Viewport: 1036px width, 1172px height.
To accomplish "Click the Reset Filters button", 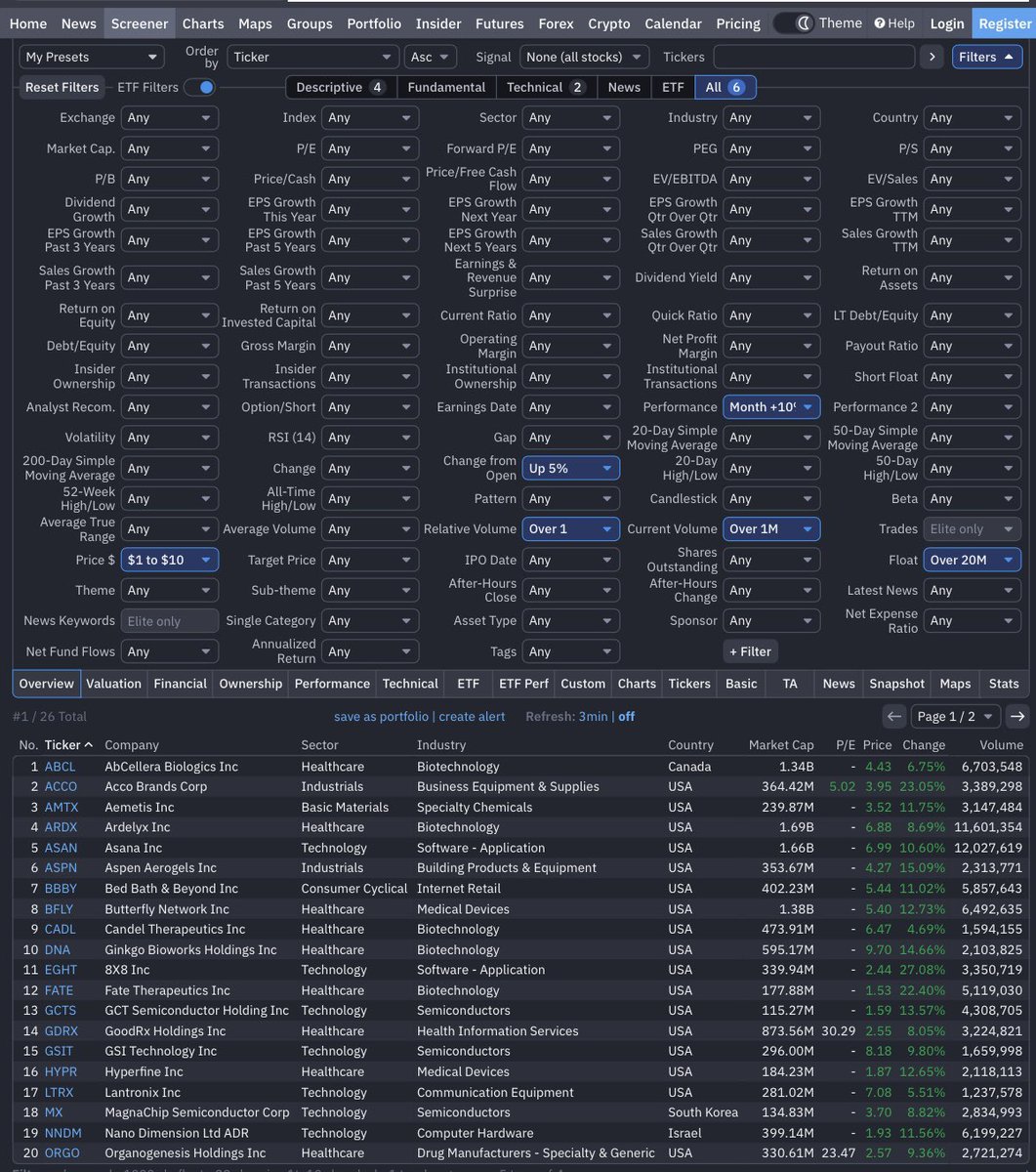I will coord(62,87).
